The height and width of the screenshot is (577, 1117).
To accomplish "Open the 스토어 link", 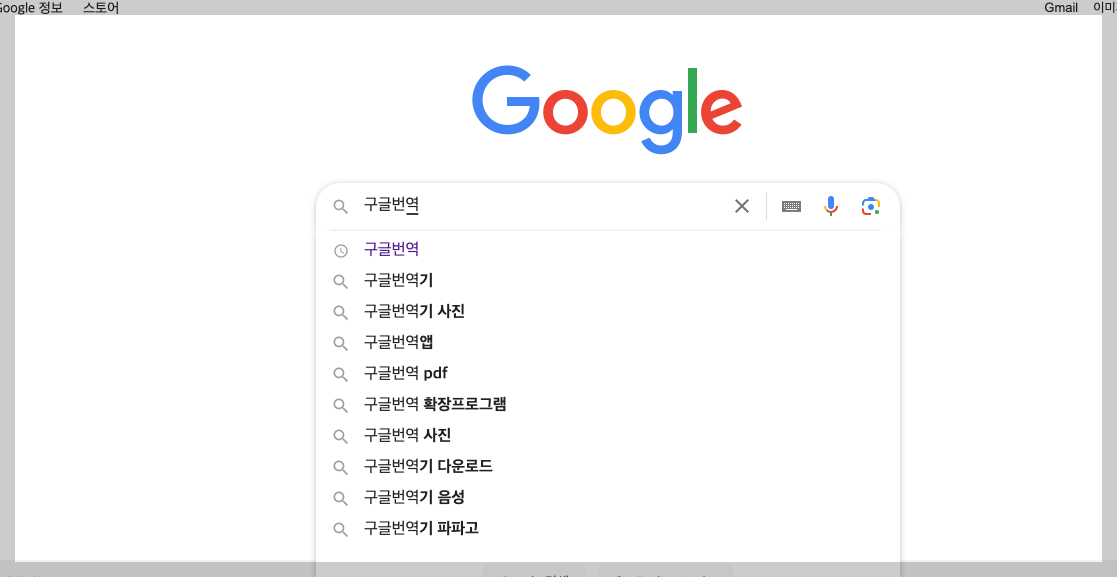I will coord(100,7).
